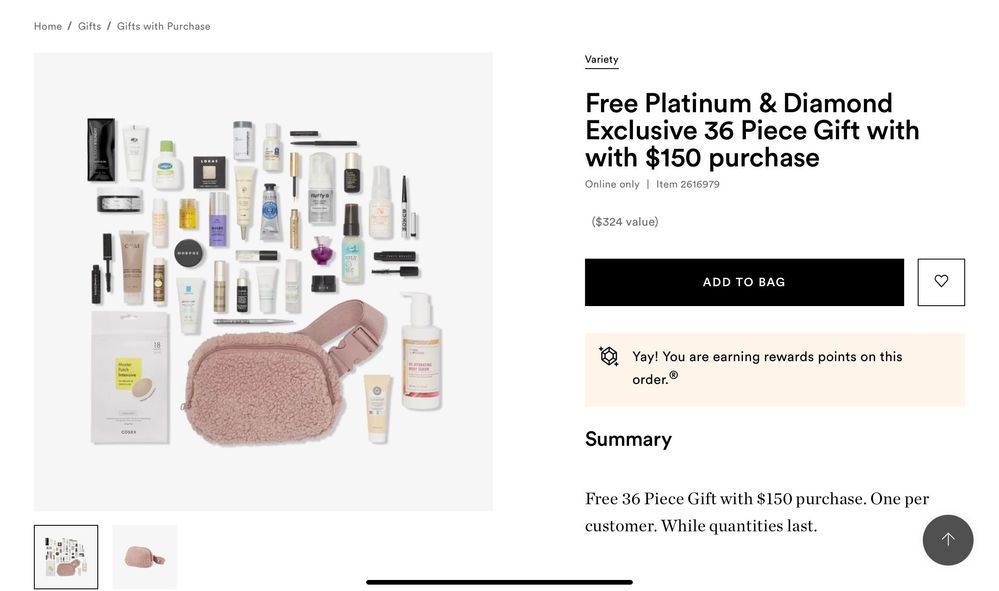The image size is (999, 591).
Task: Select the pink belt bag thumbnail
Action: [145, 557]
